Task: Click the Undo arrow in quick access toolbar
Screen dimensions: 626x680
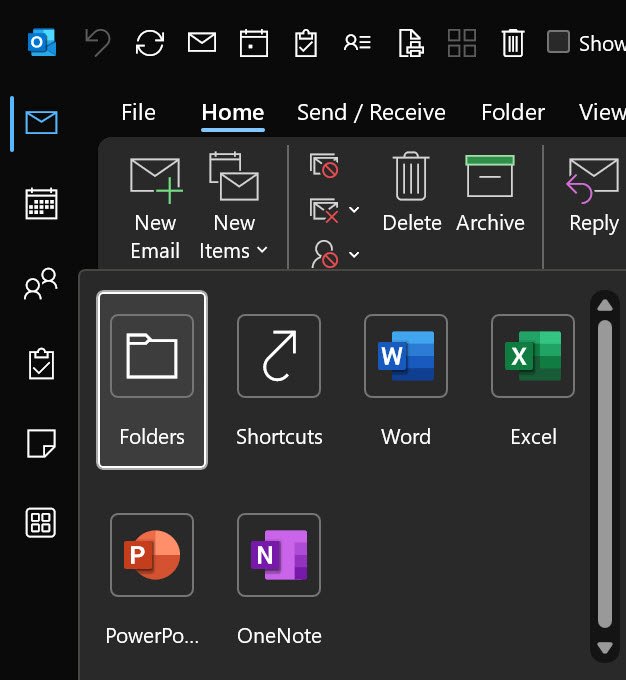Action: pyautogui.click(x=98, y=42)
